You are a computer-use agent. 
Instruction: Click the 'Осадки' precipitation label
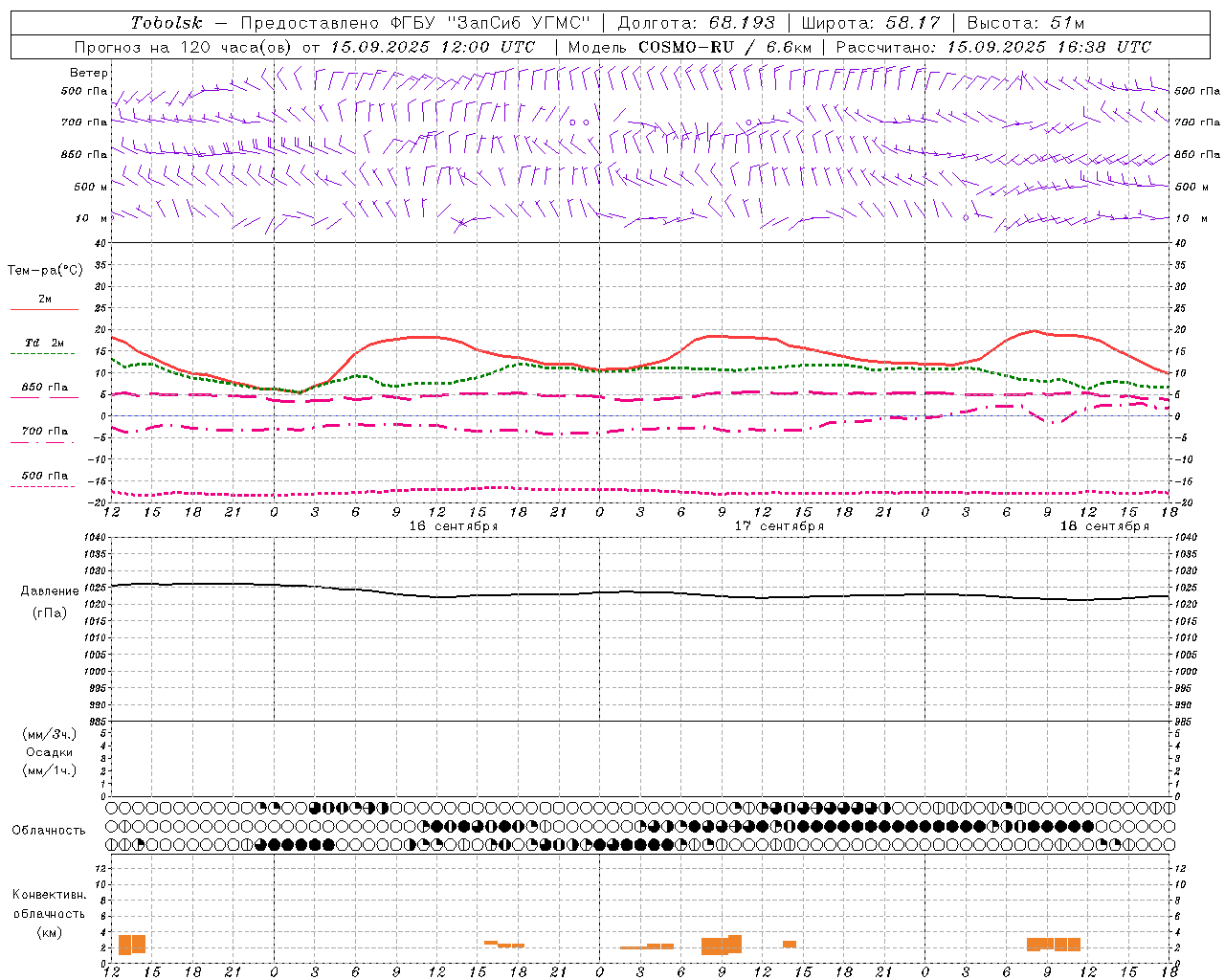pos(50,752)
